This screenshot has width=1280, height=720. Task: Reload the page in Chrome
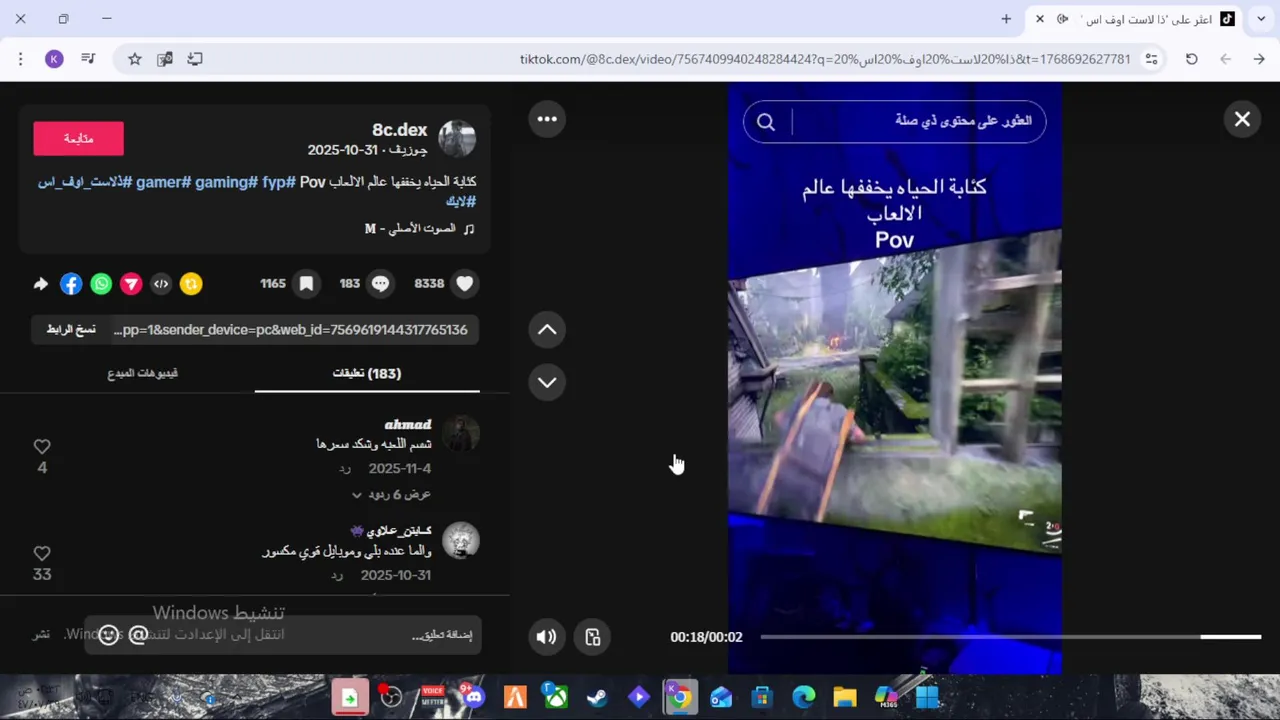click(x=1192, y=59)
